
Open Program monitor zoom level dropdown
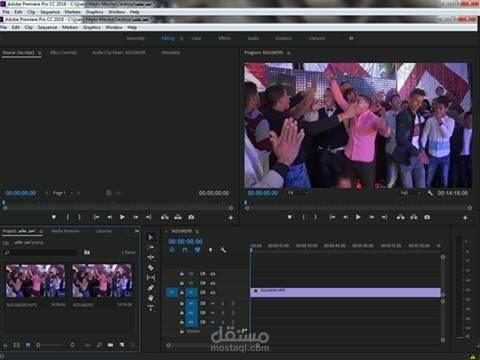pos(298,193)
